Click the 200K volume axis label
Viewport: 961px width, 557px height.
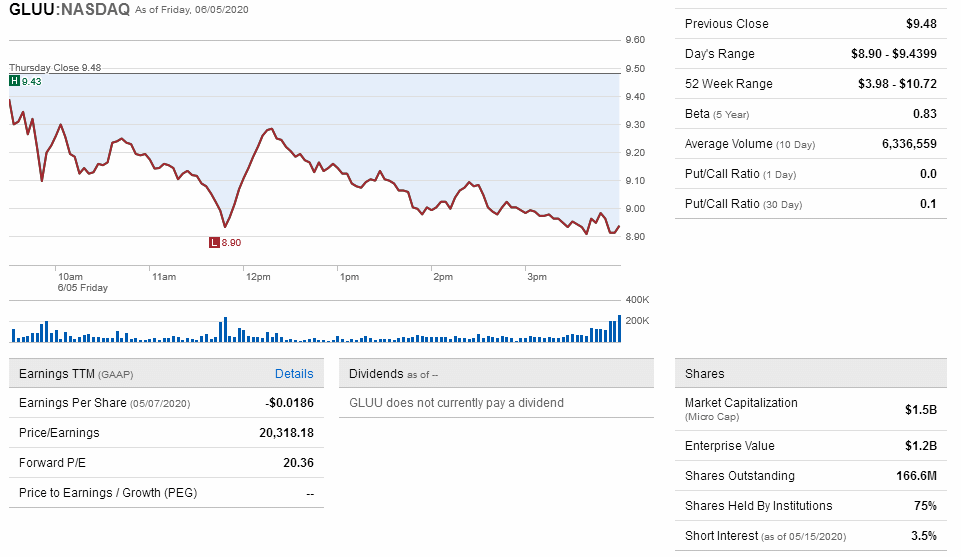pyautogui.click(x=637, y=320)
